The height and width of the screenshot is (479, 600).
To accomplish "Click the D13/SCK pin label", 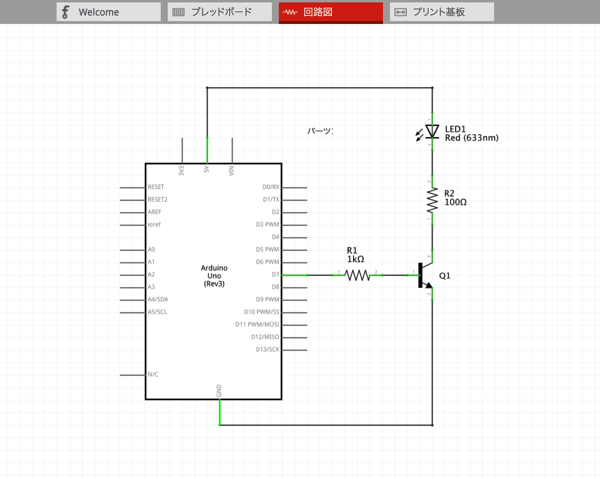I will point(267,350).
